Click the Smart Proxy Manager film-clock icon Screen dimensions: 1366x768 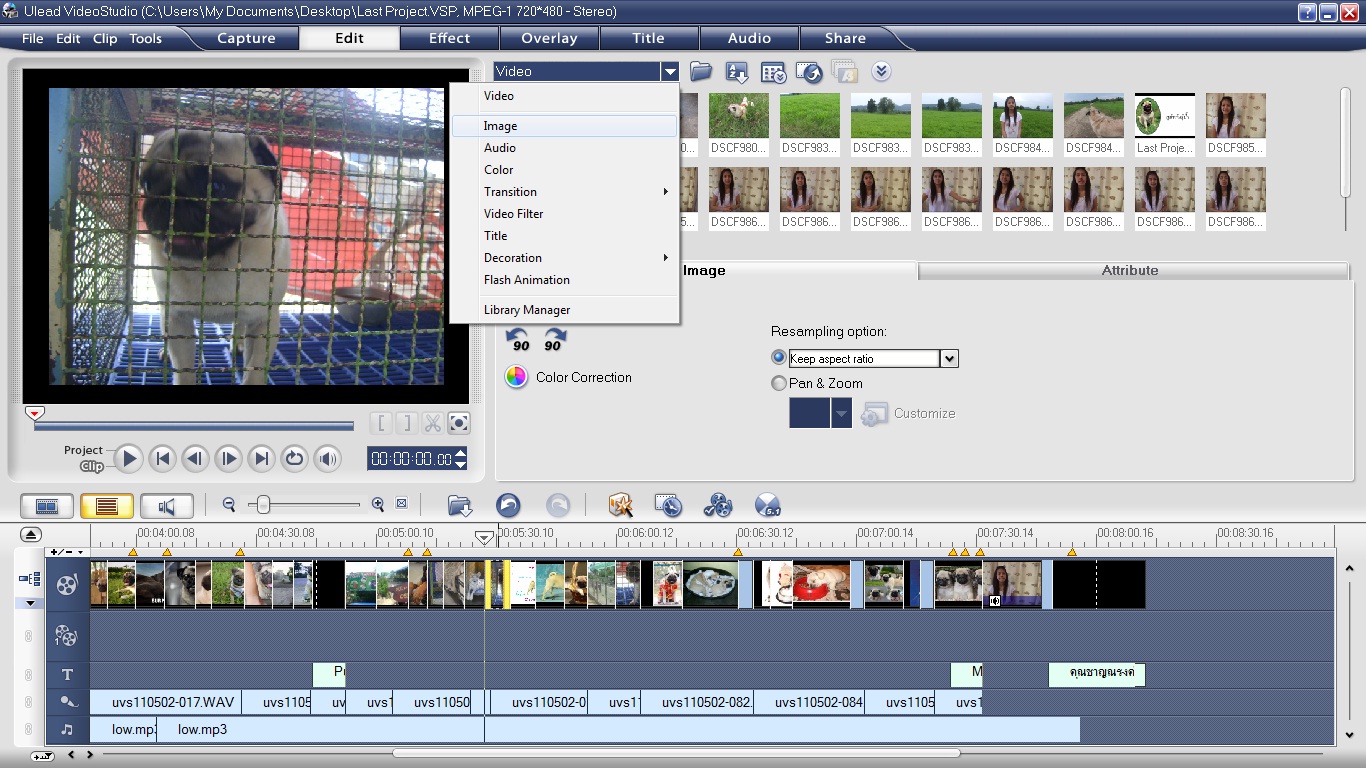point(668,505)
